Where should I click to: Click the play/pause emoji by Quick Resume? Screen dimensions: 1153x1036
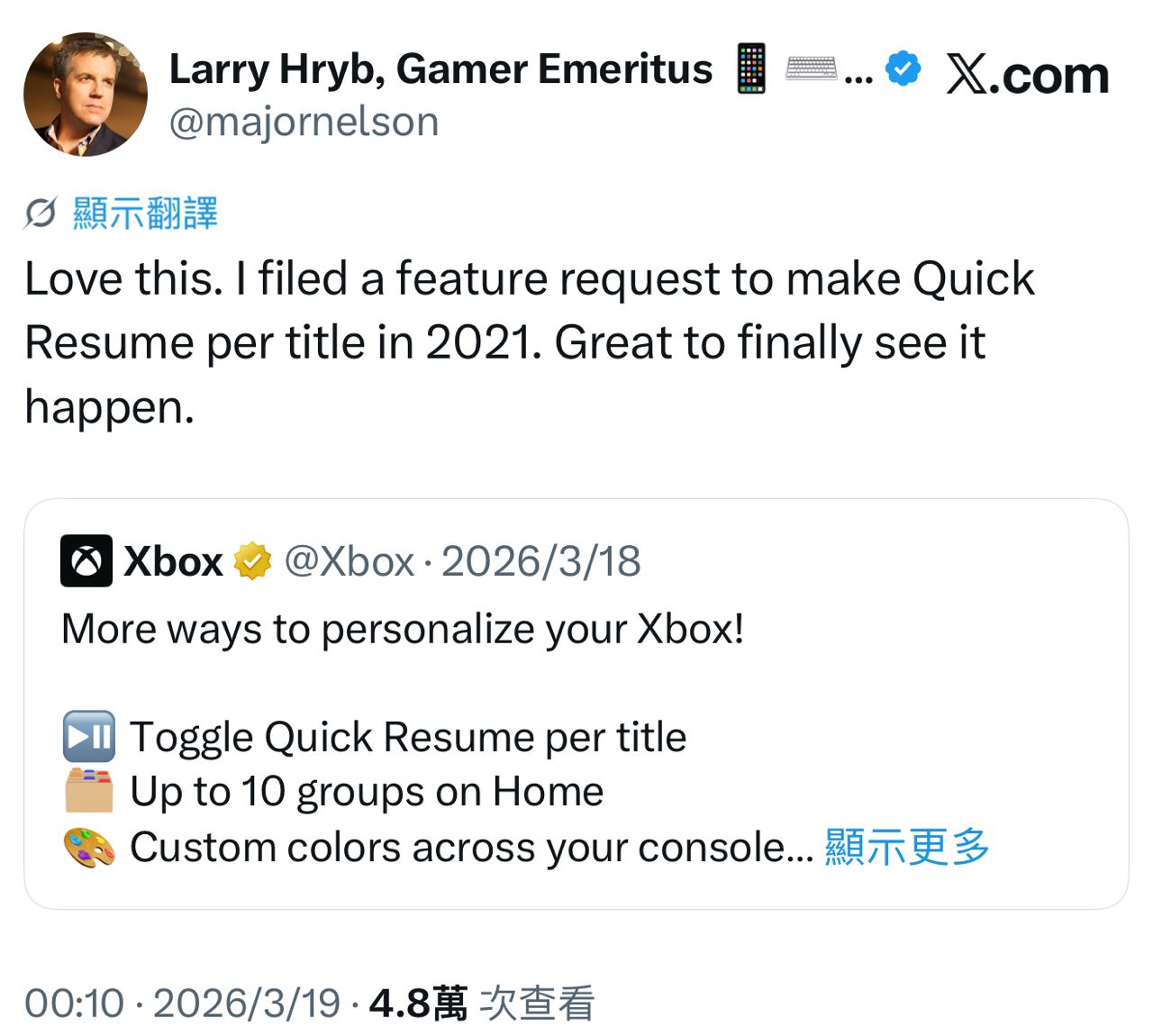pos(88,736)
